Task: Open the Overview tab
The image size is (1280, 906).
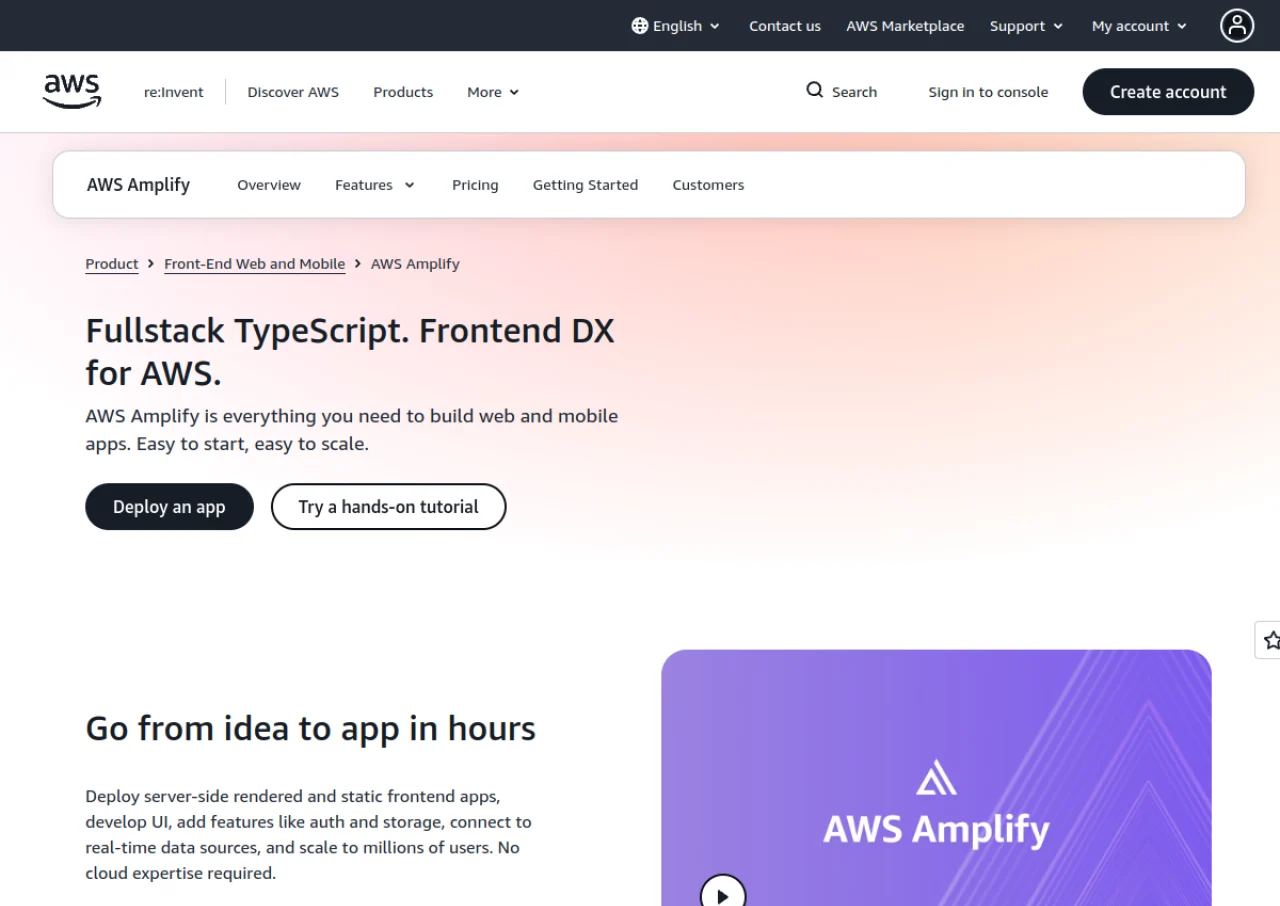Action: tap(269, 185)
